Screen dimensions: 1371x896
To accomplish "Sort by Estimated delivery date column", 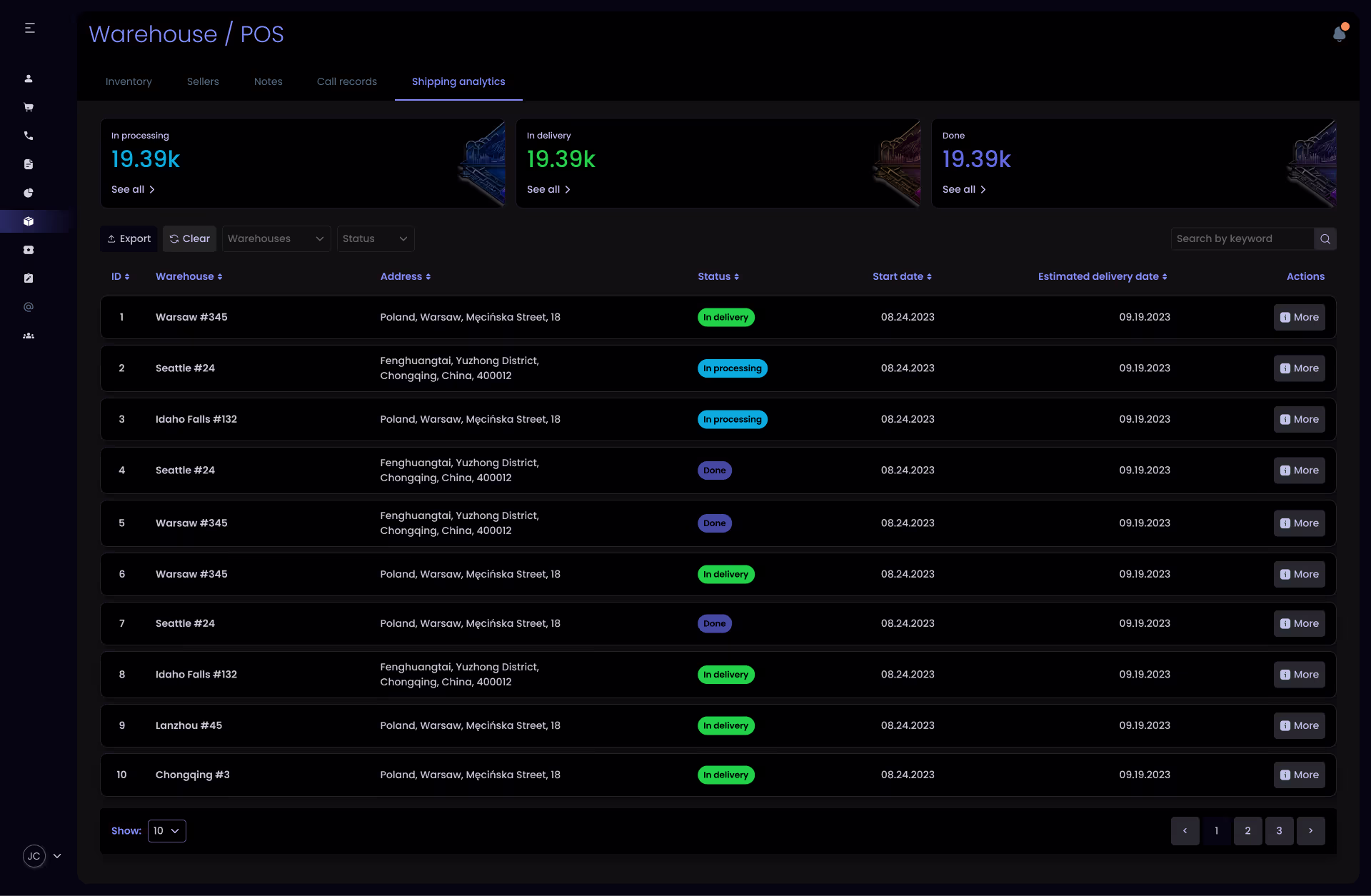I will [1103, 276].
